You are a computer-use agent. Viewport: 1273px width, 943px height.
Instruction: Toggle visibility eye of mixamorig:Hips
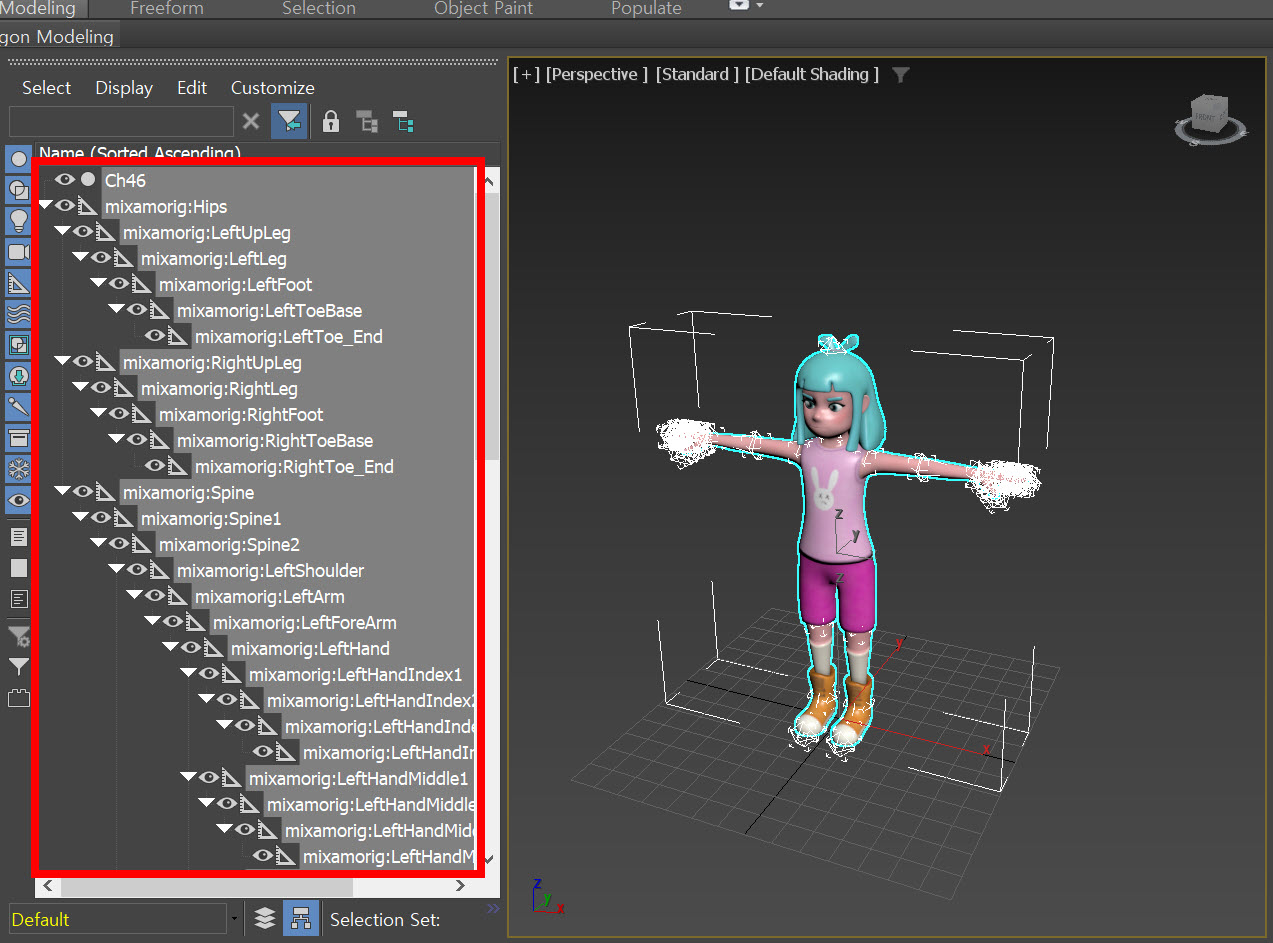pos(65,206)
